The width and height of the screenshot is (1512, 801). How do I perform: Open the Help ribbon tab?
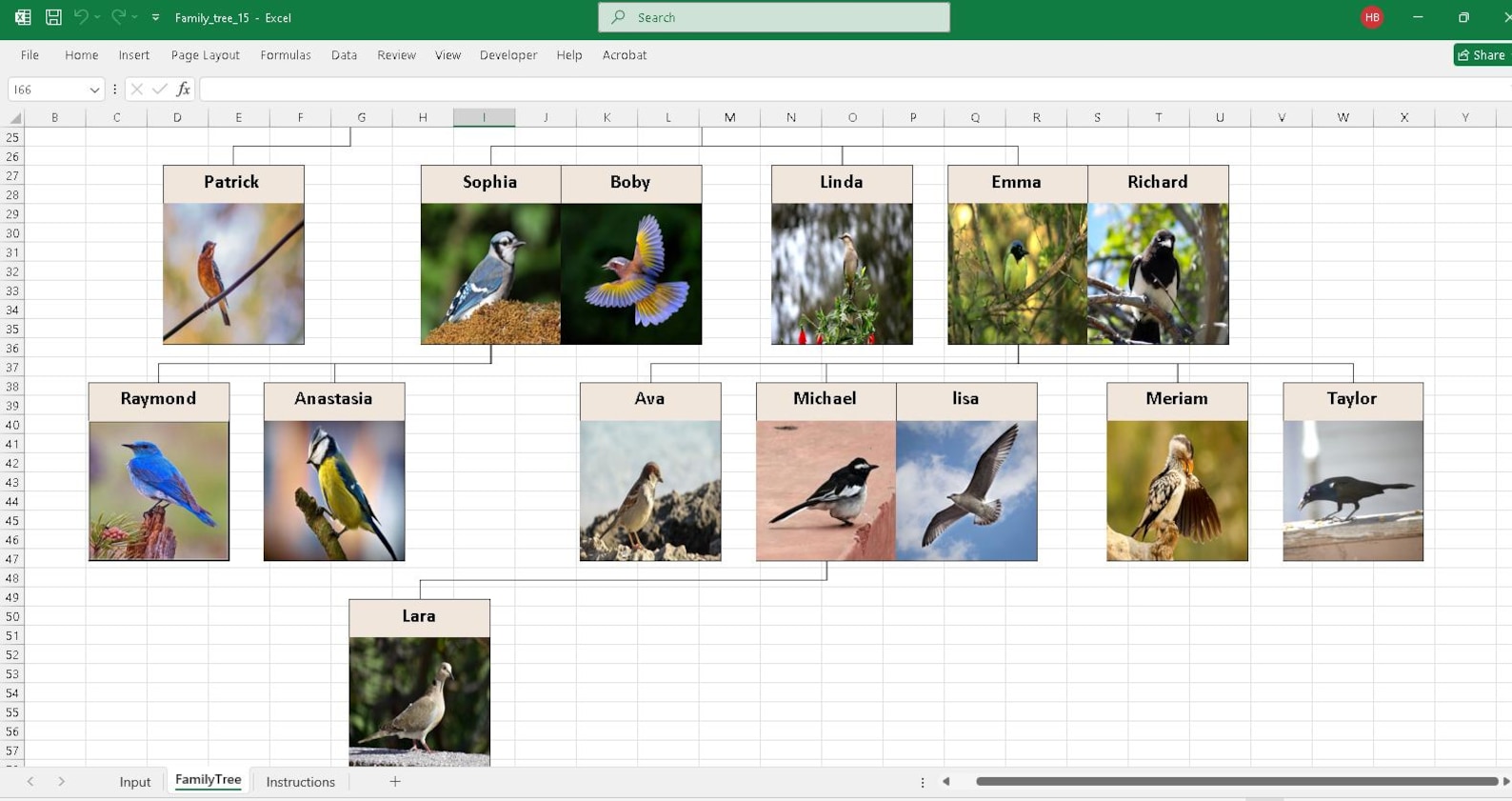(569, 55)
